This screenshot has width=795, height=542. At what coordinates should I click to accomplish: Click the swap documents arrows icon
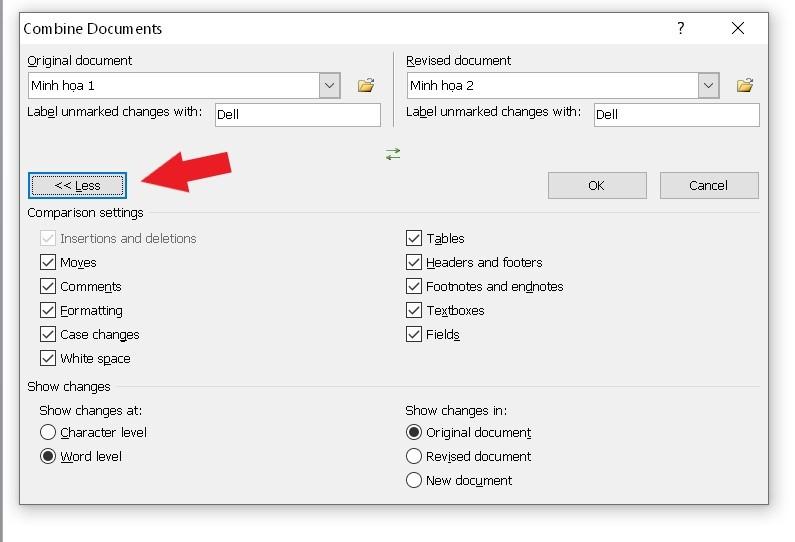(393, 154)
